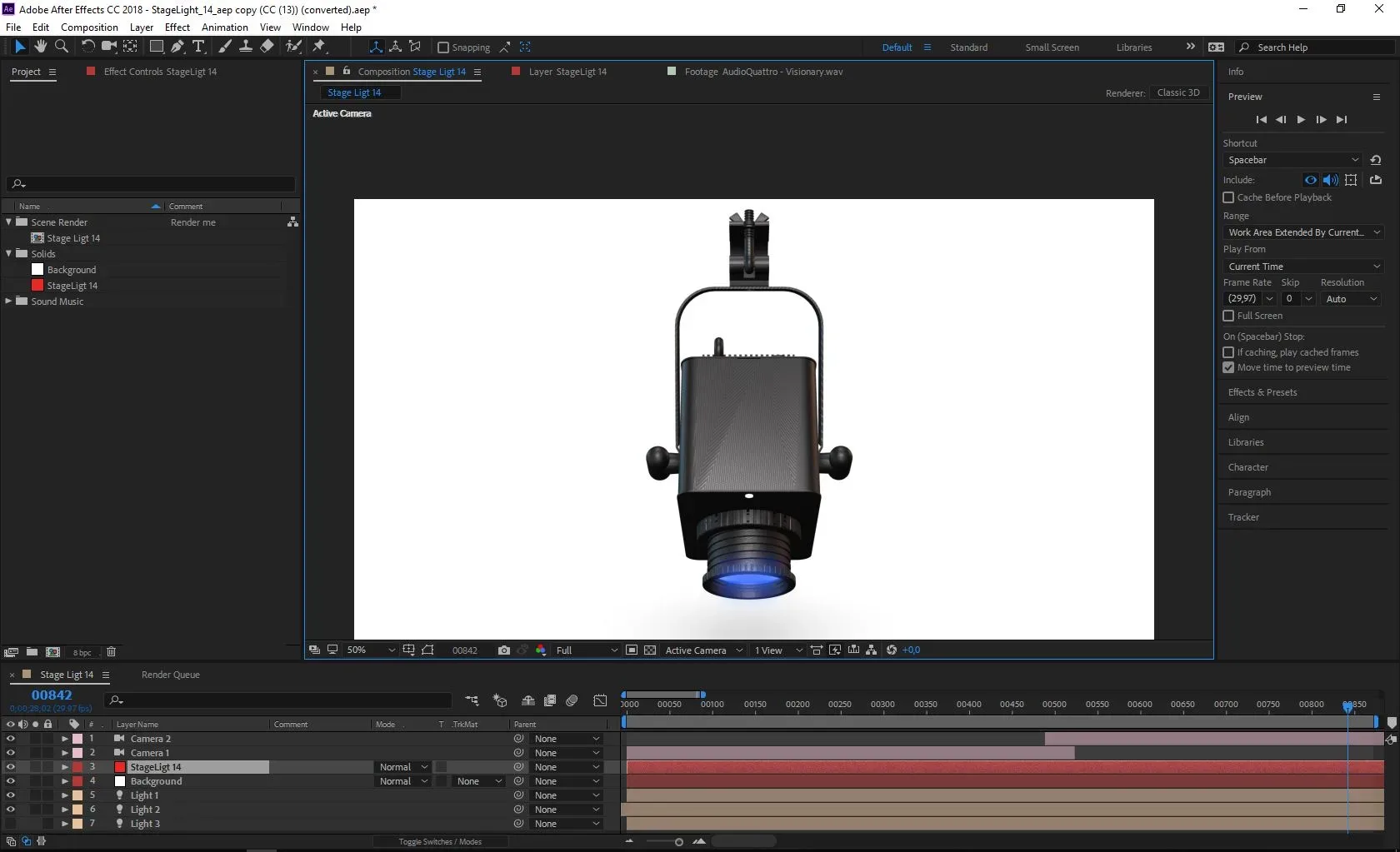
Task: Click Toggle Switches / Modes button
Action: (440, 842)
